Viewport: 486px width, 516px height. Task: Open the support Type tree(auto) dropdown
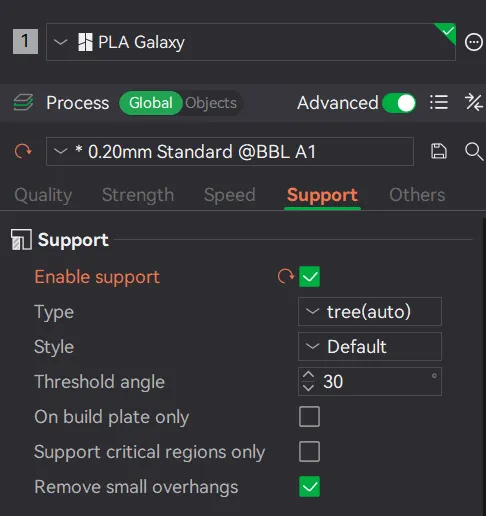click(x=370, y=312)
